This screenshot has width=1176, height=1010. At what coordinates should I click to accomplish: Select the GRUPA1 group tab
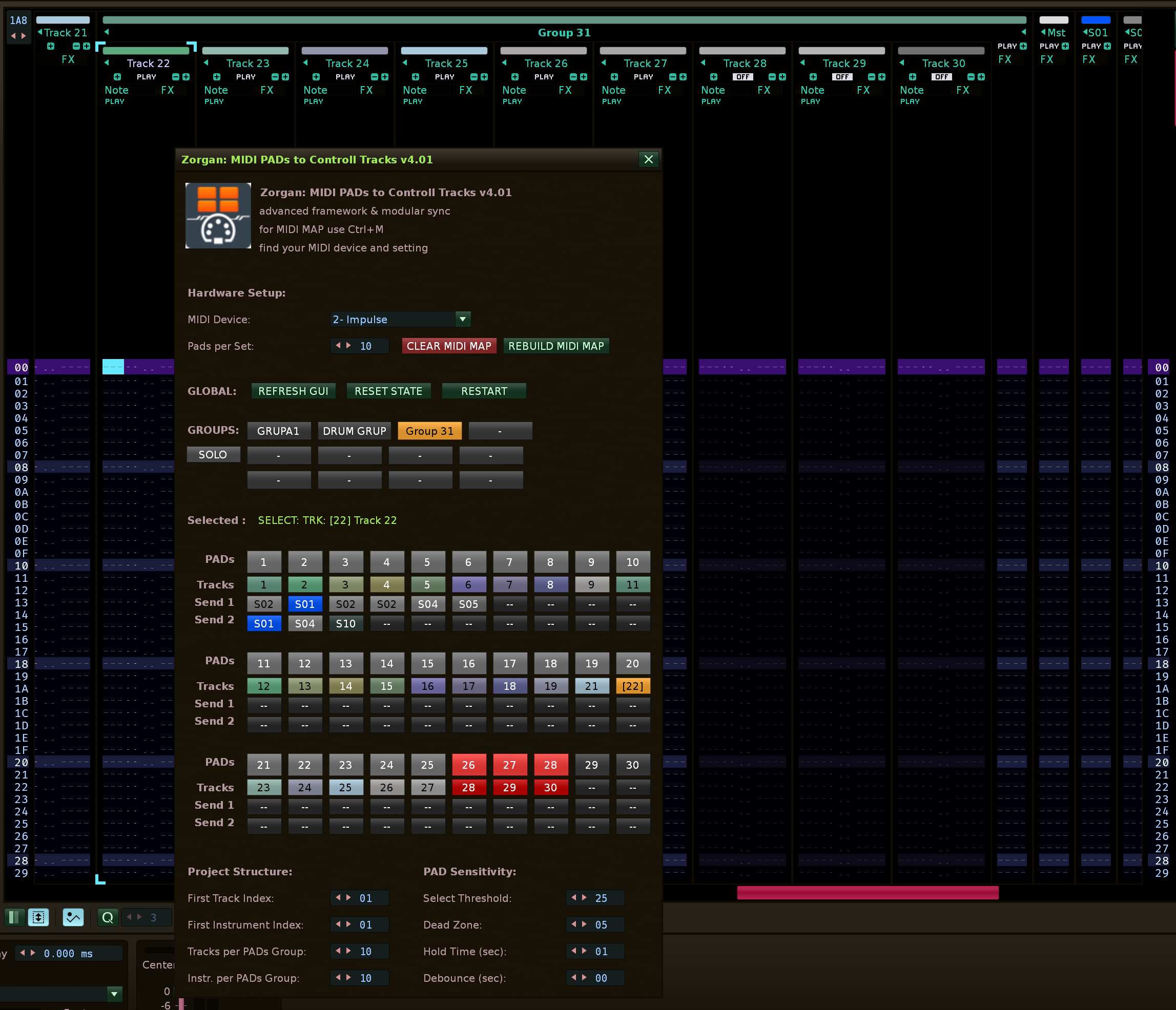(x=278, y=431)
